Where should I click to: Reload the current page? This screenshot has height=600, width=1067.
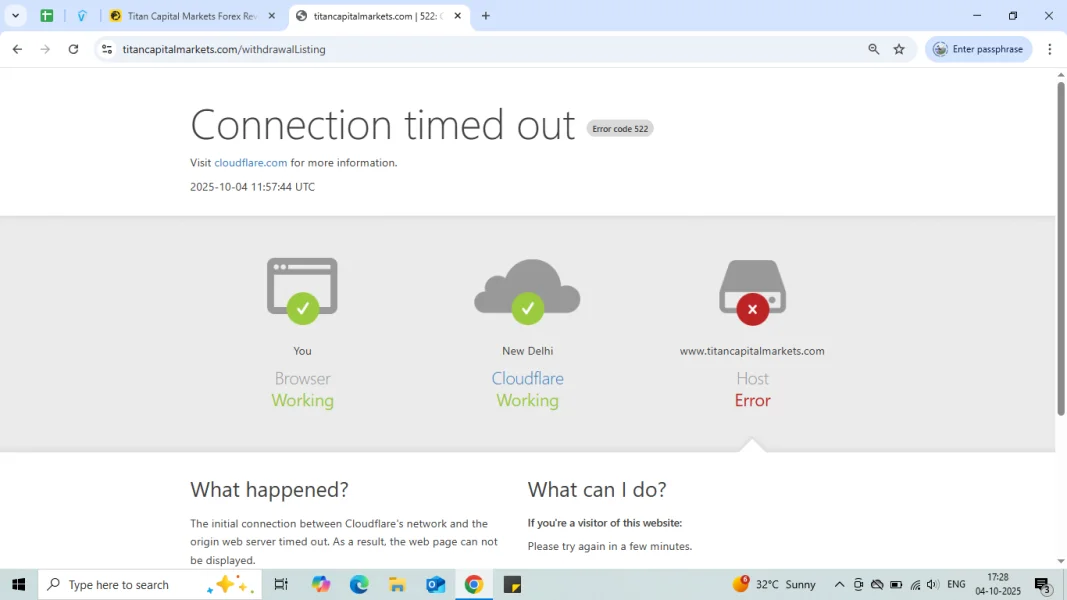point(73,49)
